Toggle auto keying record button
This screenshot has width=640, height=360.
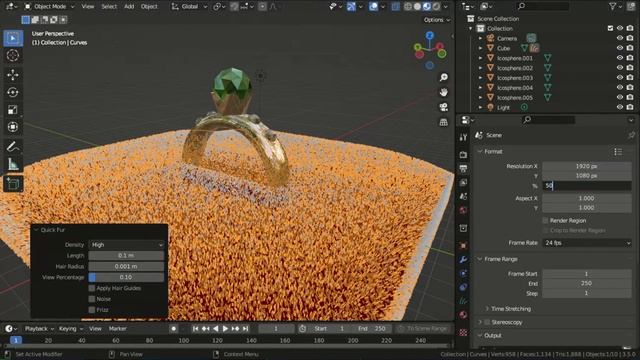coord(173,329)
